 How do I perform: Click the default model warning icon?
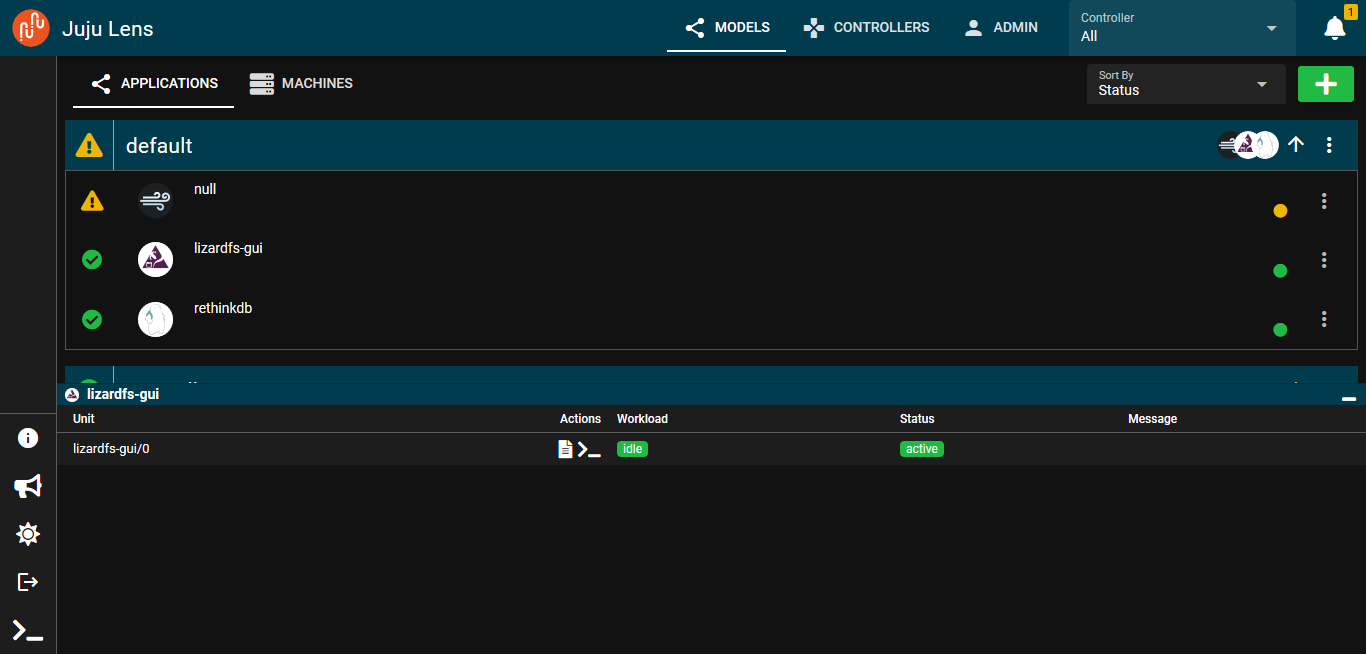point(90,146)
